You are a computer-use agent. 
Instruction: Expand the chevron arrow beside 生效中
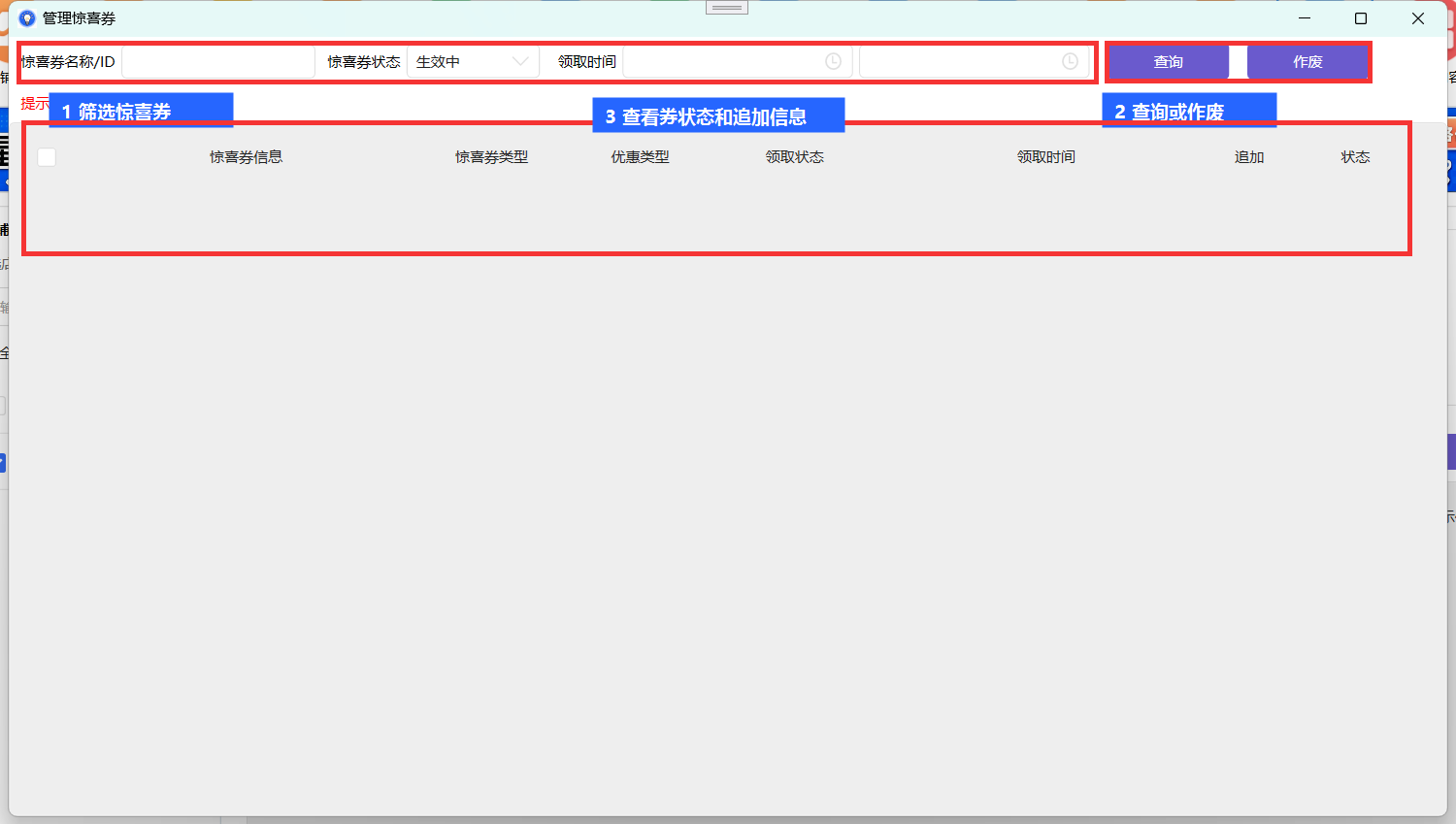click(520, 62)
